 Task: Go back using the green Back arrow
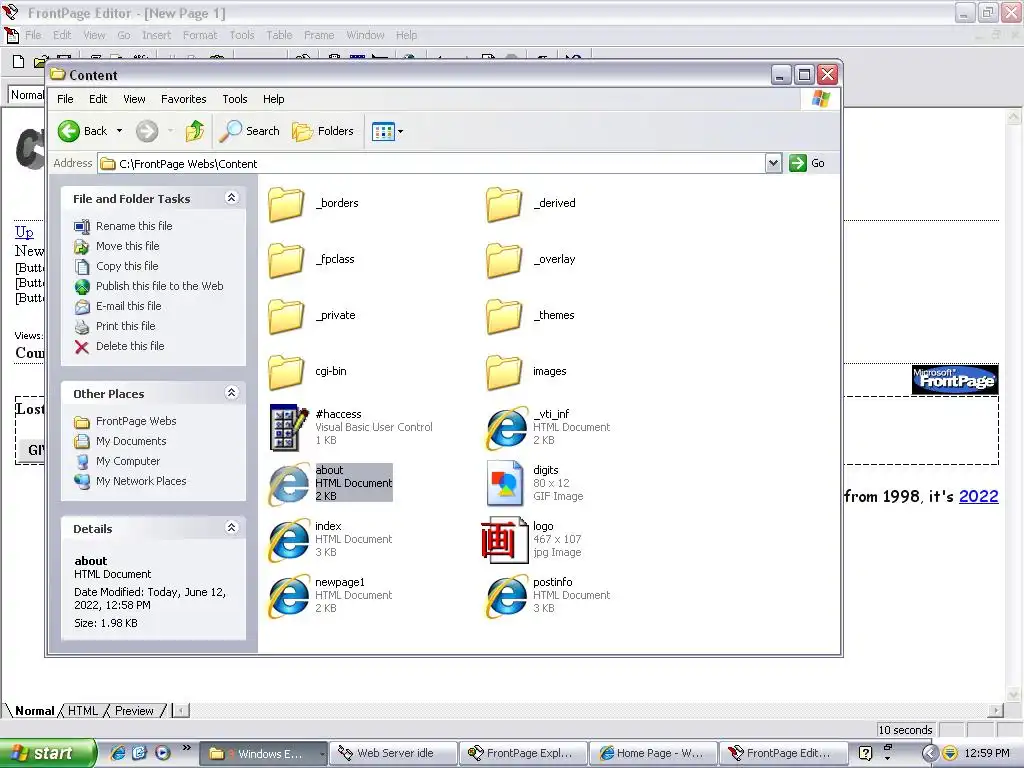pyautogui.click(x=82, y=131)
